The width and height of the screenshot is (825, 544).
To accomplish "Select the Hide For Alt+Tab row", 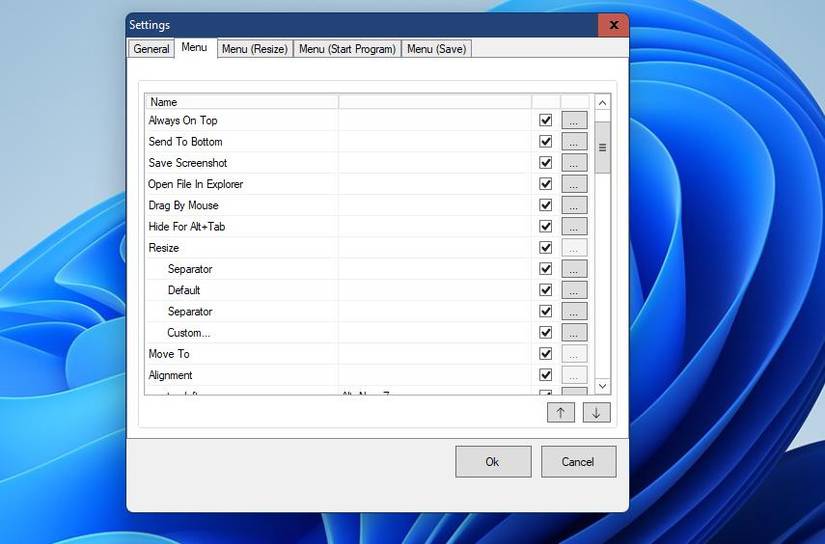I will coord(366,227).
